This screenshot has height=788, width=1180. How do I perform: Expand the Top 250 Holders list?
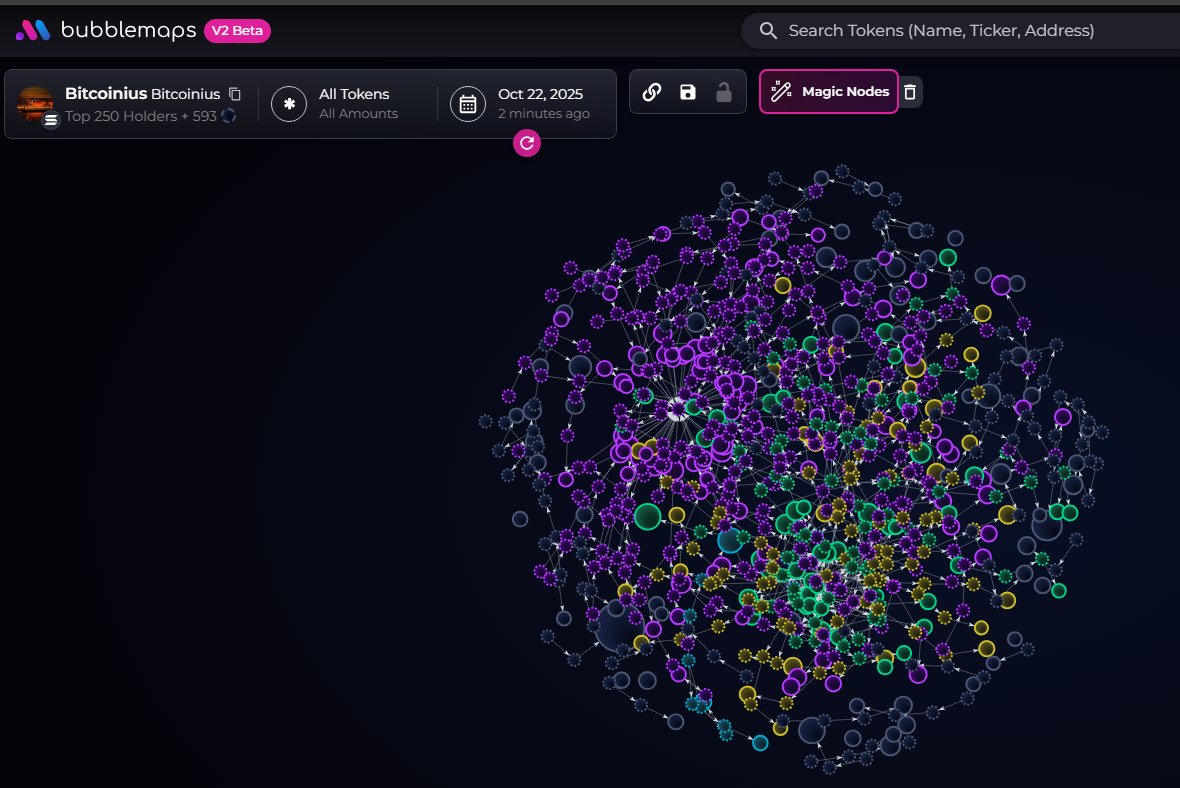(140, 116)
